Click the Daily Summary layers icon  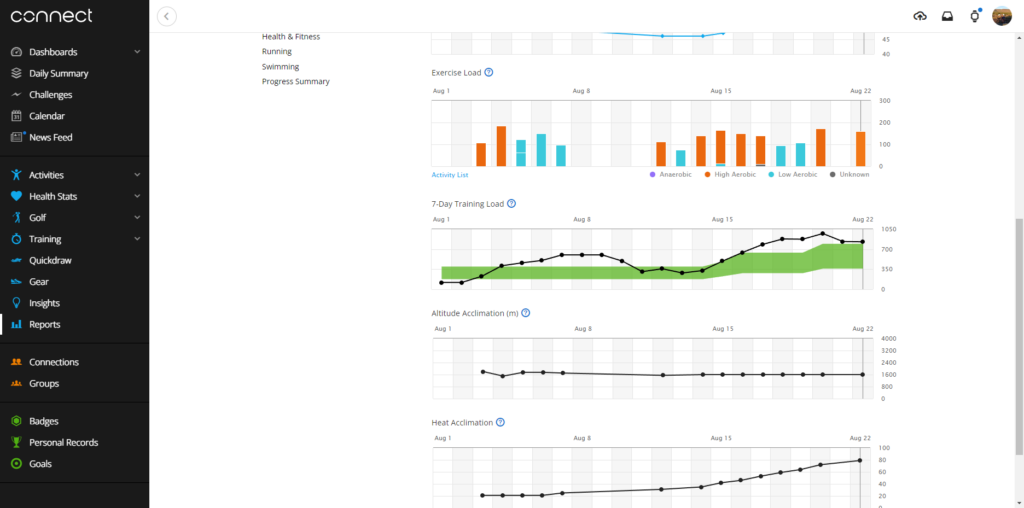[x=17, y=74]
